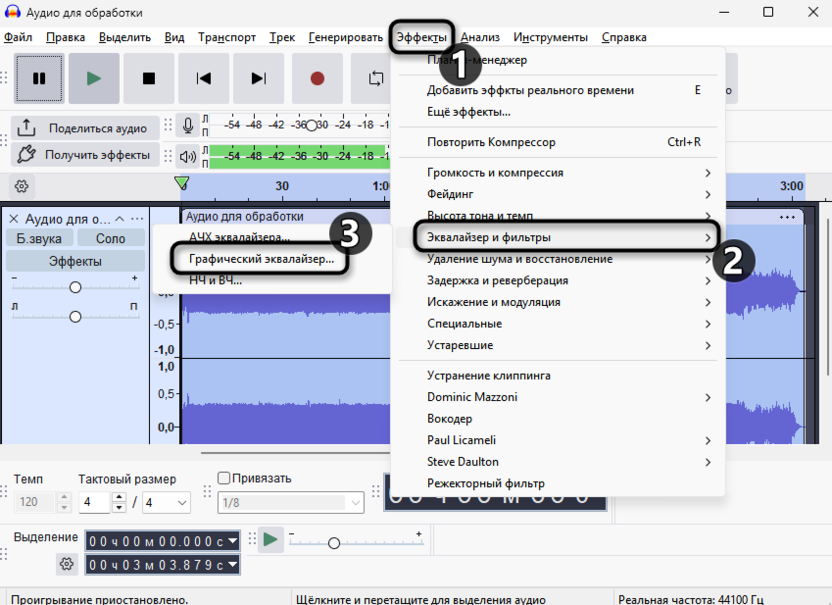The image size is (832, 605).
Task: Adjust the playback speed slider
Action: coord(333,544)
